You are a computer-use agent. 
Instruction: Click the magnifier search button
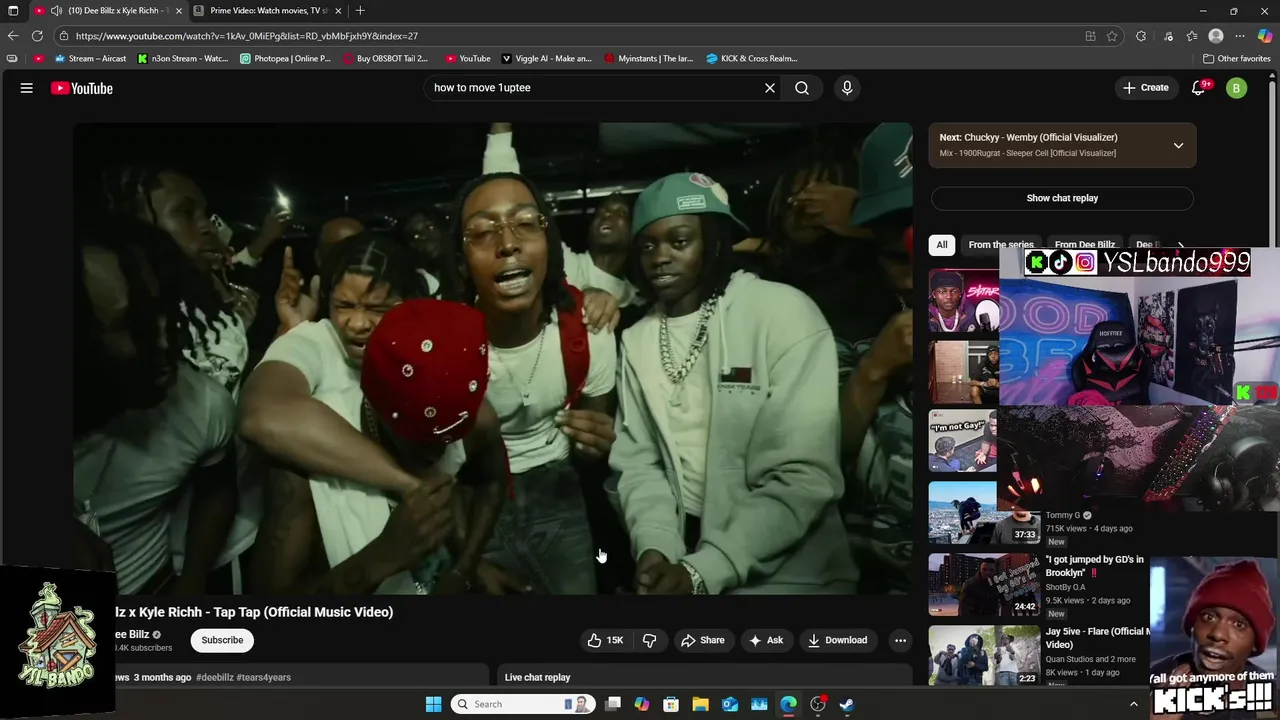802,88
